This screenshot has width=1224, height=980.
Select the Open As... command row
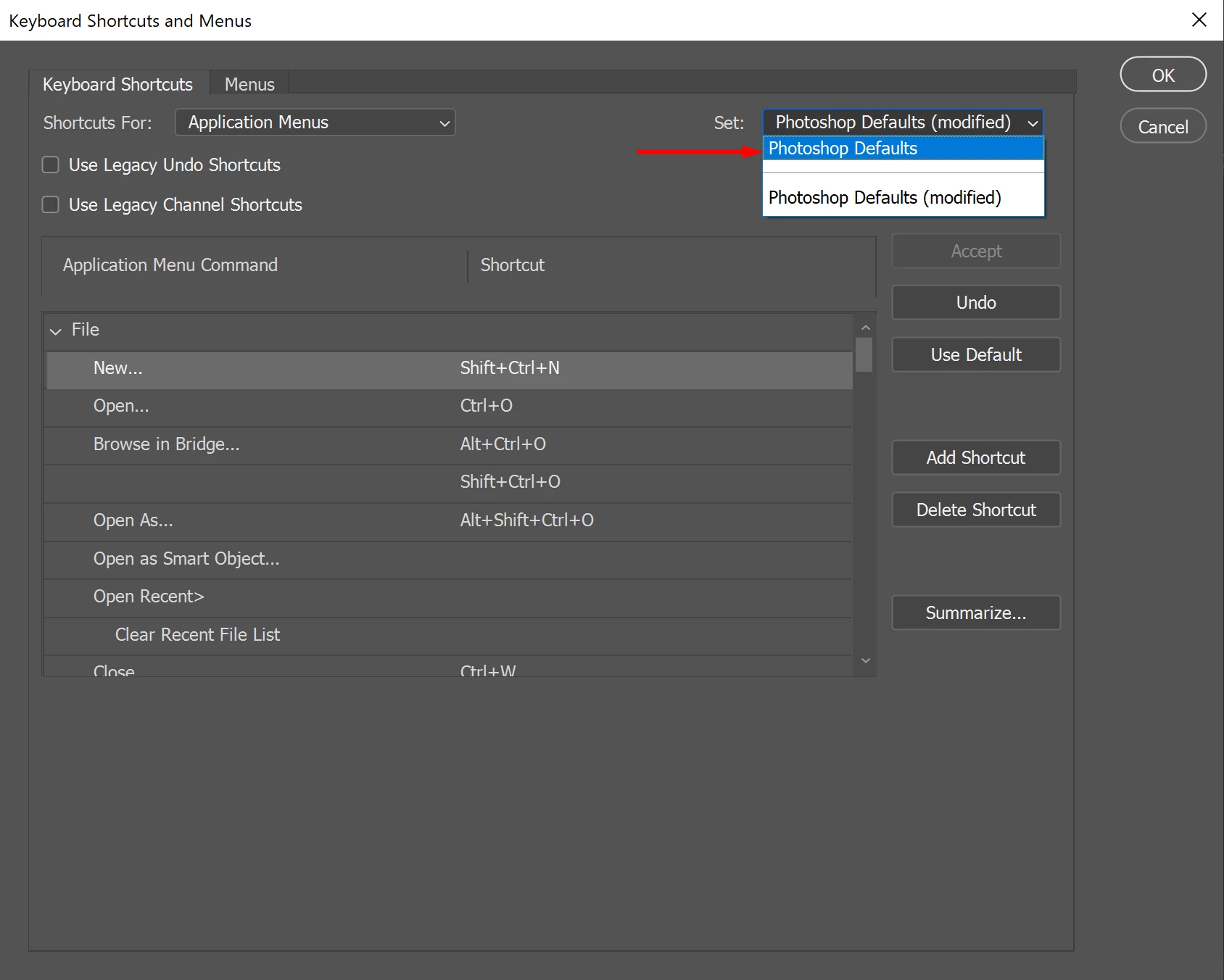click(449, 521)
